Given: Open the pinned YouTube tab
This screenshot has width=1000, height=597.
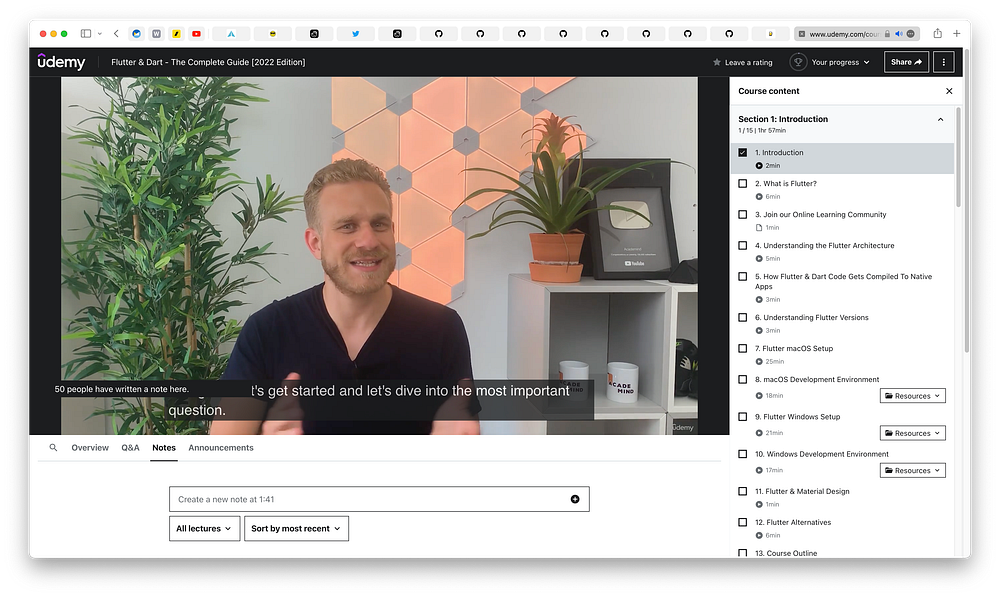Looking at the screenshot, I should point(196,34).
